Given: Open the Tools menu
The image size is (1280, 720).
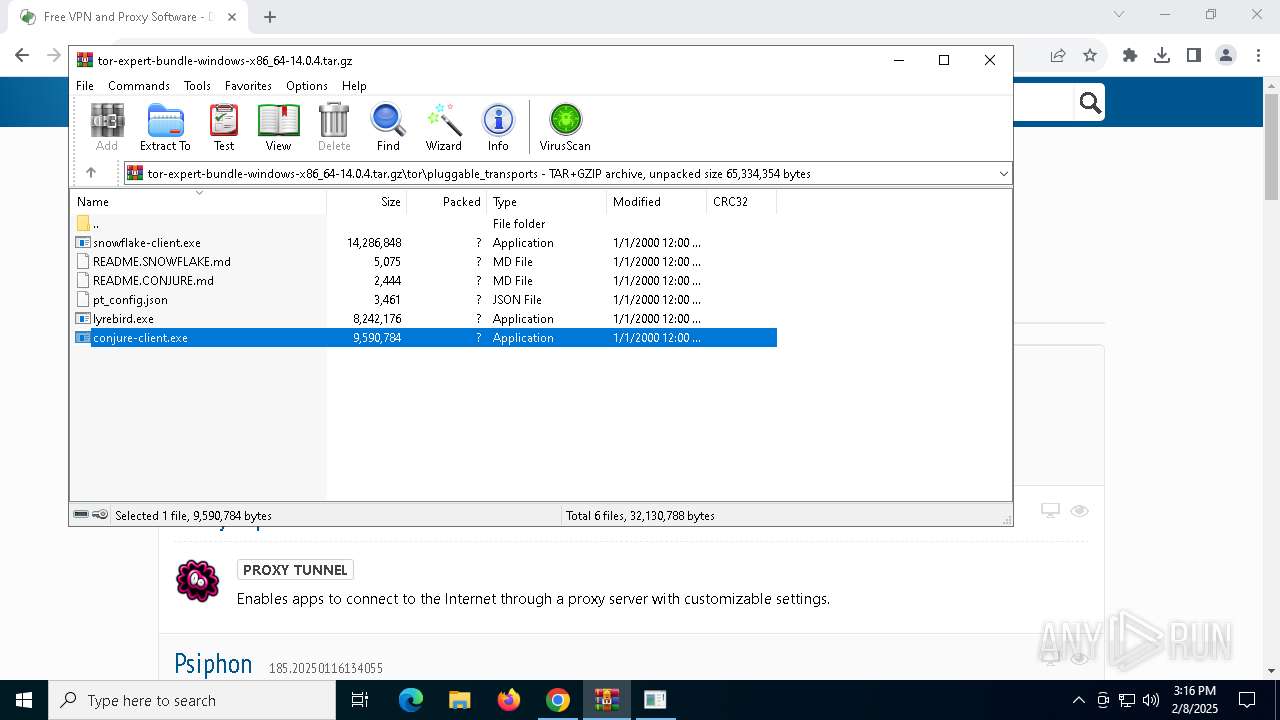Looking at the screenshot, I should pyautogui.click(x=197, y=86).
